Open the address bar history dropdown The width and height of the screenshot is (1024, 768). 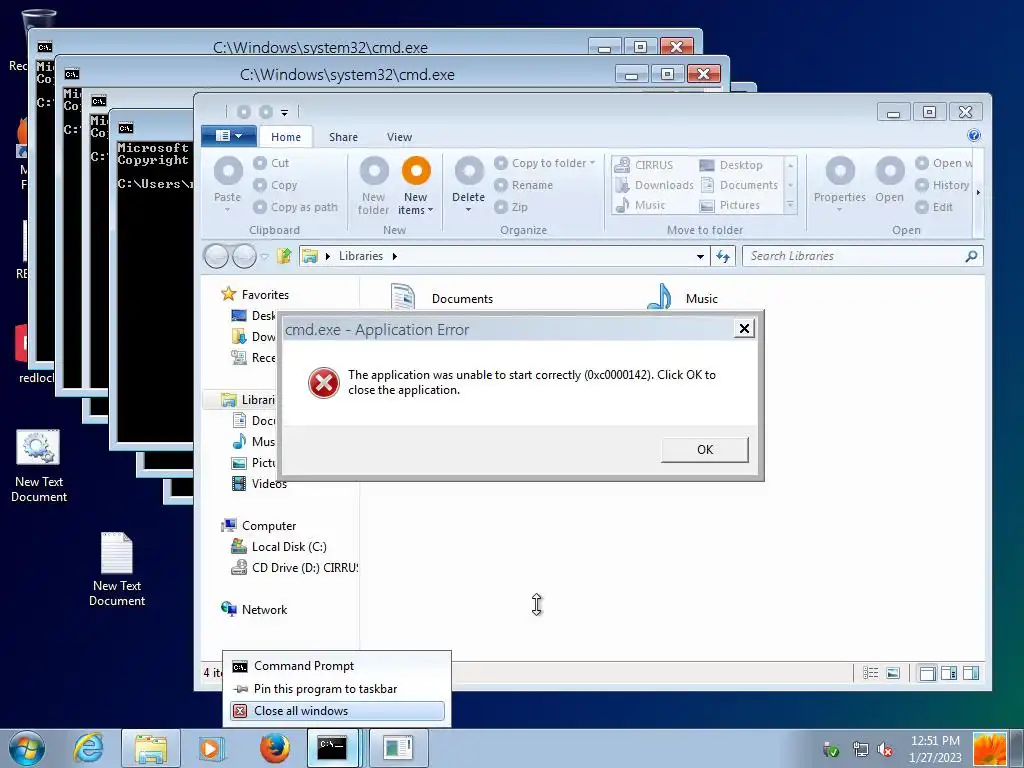[x=700, y=256]
